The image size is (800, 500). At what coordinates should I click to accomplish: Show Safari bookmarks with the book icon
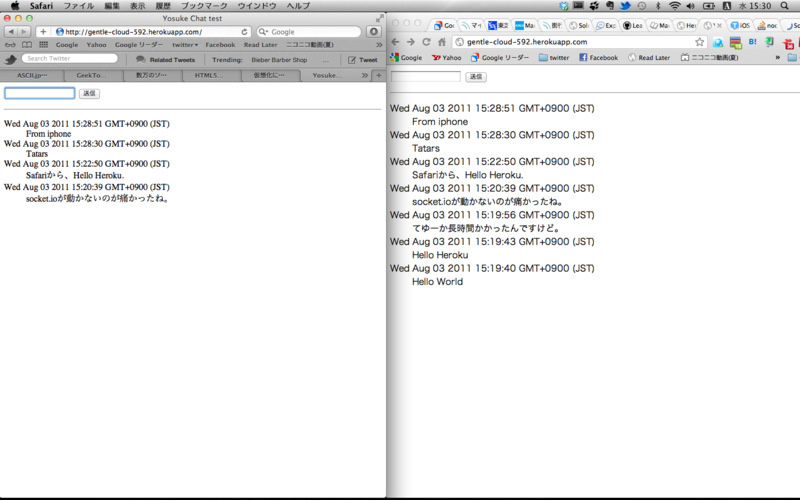pyautogui.click(x=27, y=45)
